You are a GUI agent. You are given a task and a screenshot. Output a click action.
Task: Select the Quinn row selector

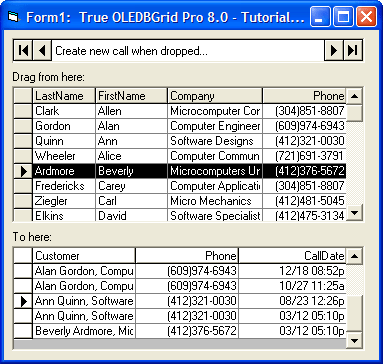23,141
